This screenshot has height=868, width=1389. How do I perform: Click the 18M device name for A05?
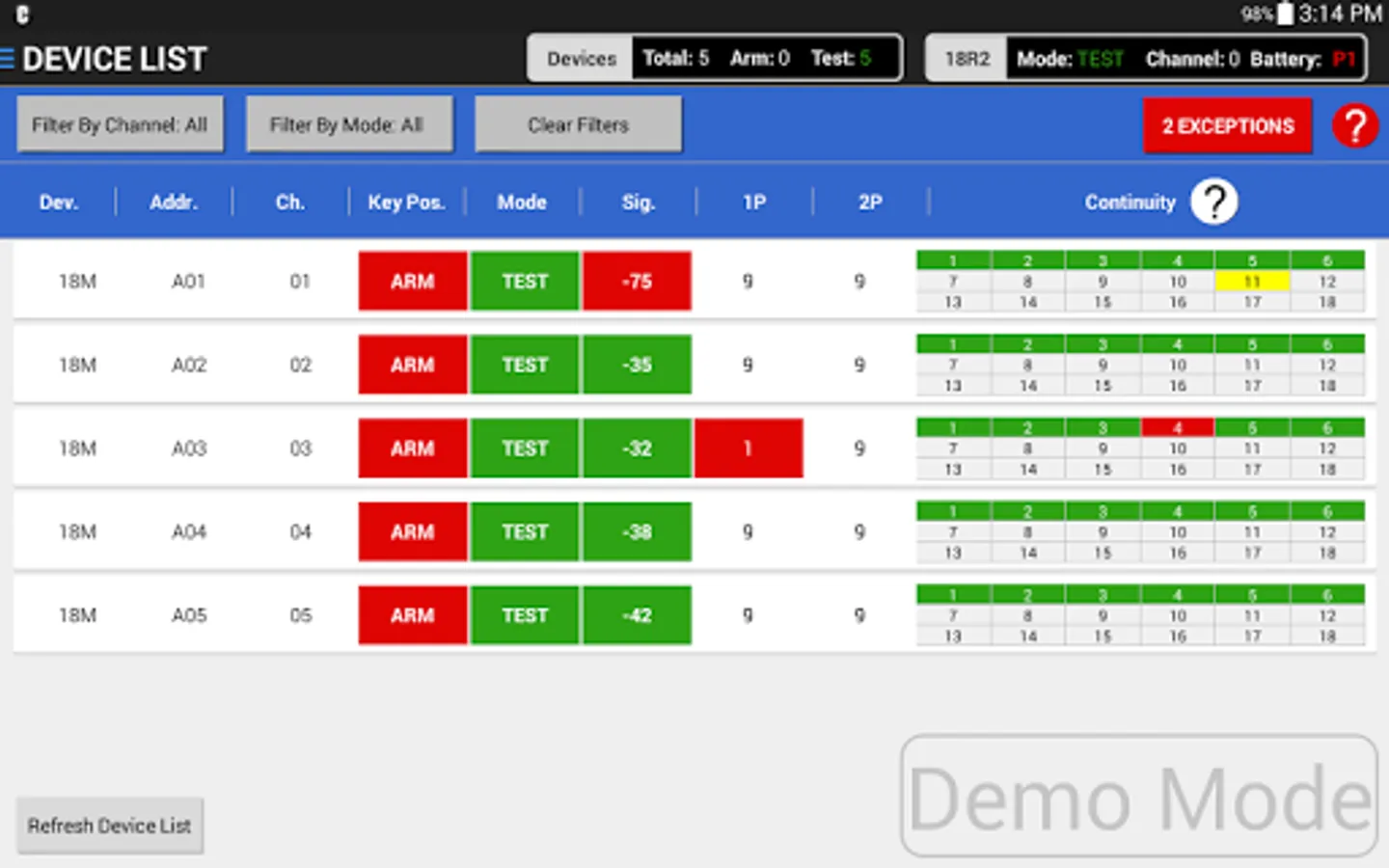point(77,615)
